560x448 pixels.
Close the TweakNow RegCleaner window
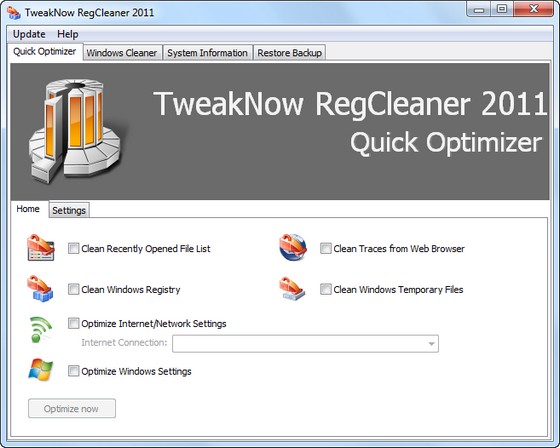tap(534, 9)
